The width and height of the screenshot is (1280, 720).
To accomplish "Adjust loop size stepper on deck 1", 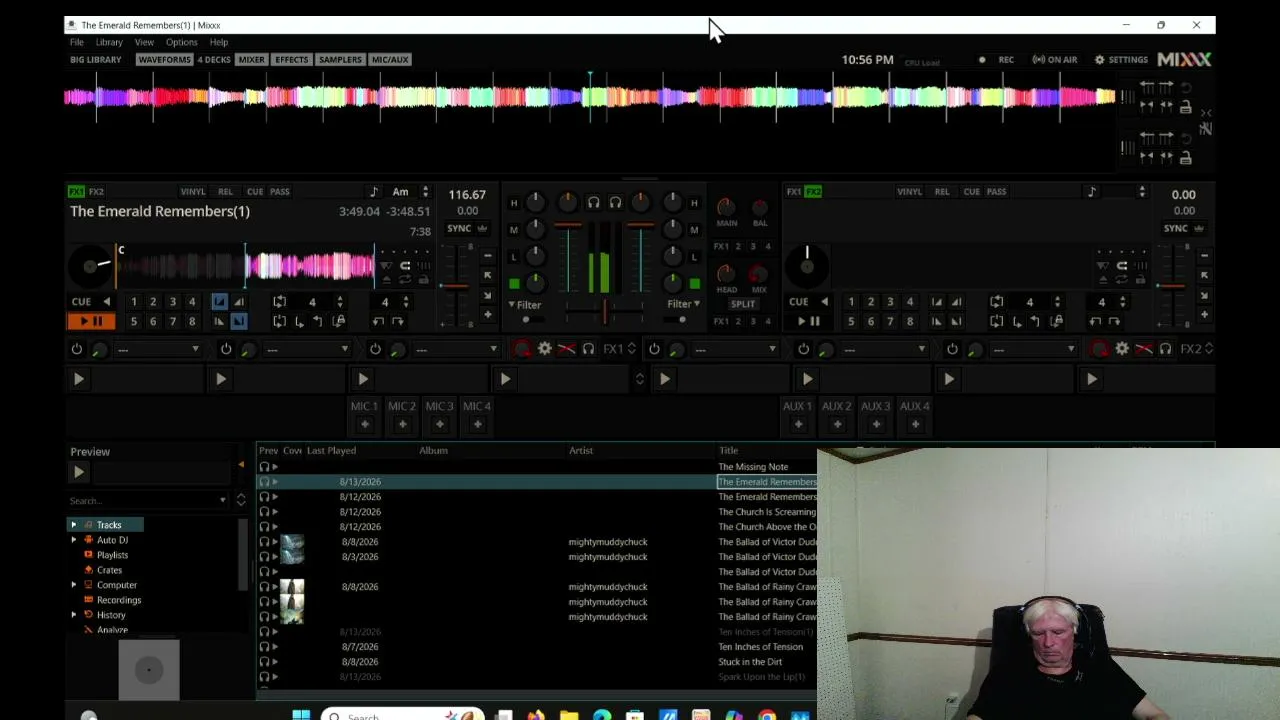I will point(340,301).
